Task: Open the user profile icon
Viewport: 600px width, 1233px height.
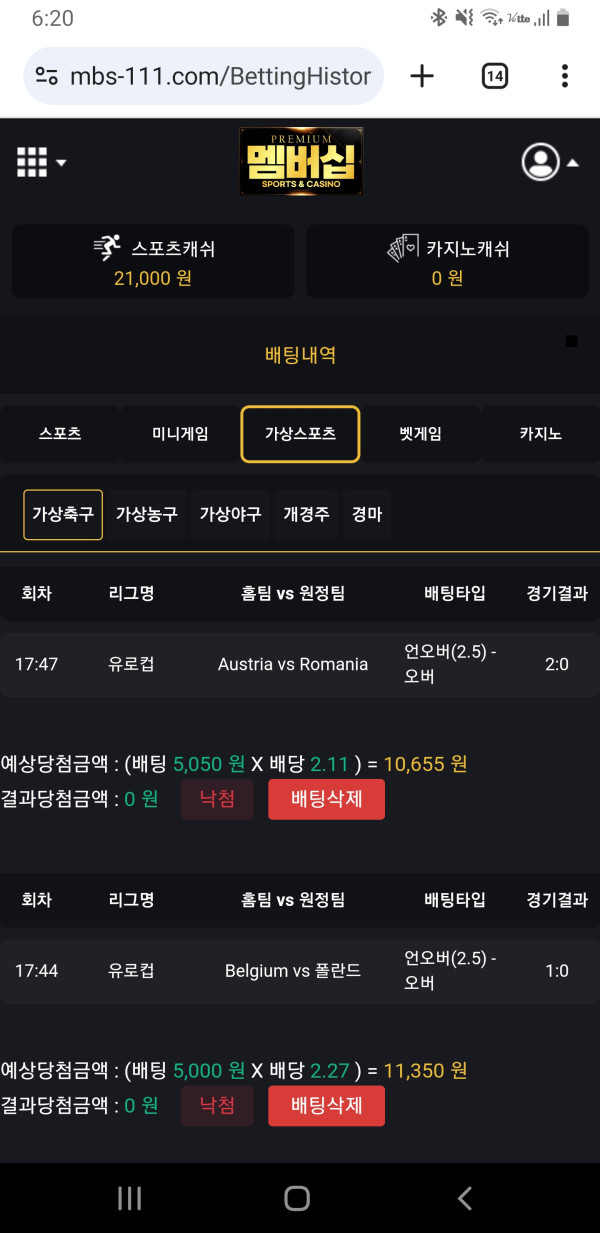Action: pos(540,162)
